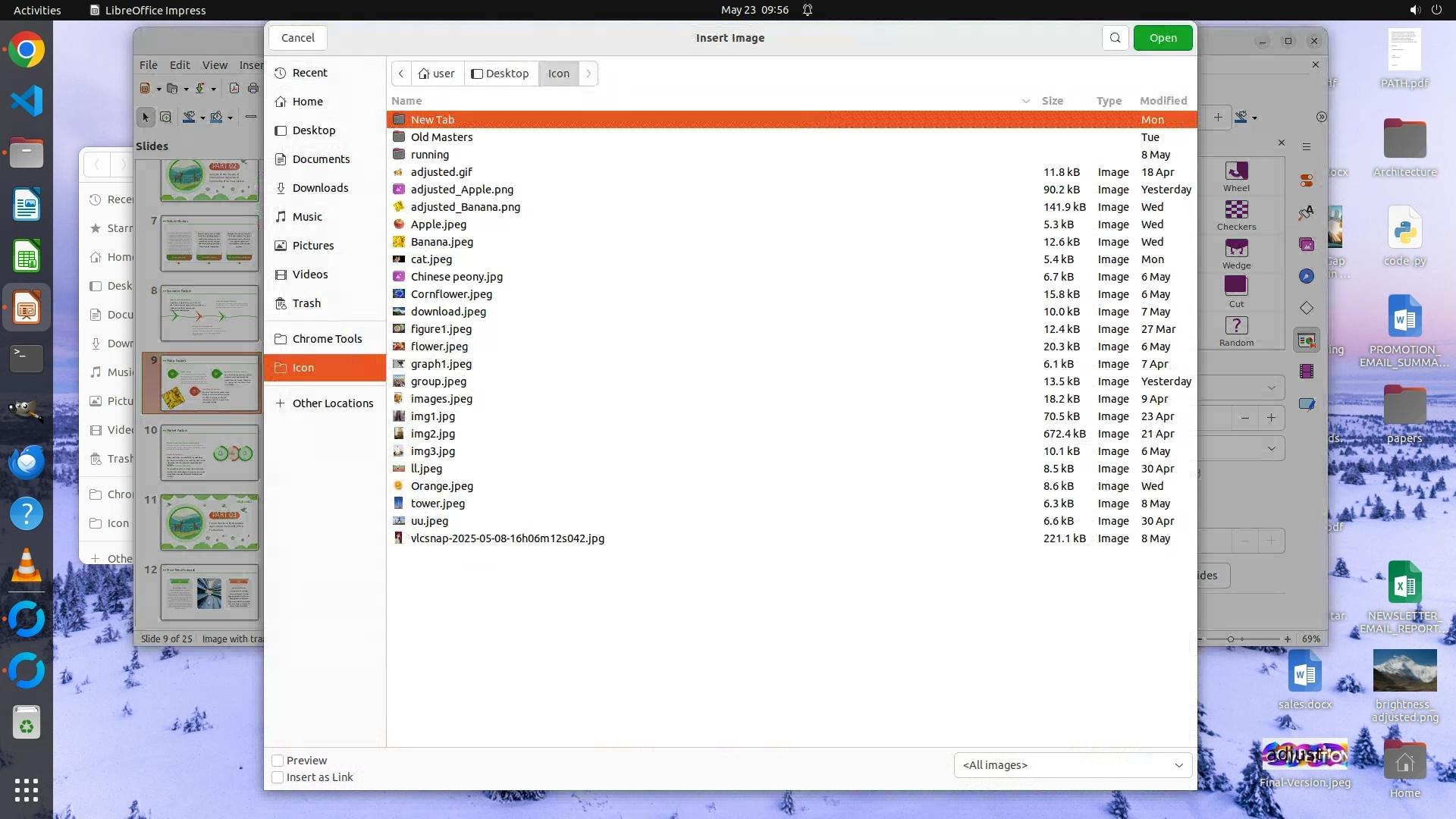Click the Name column sort arrow

[1025, 101]
